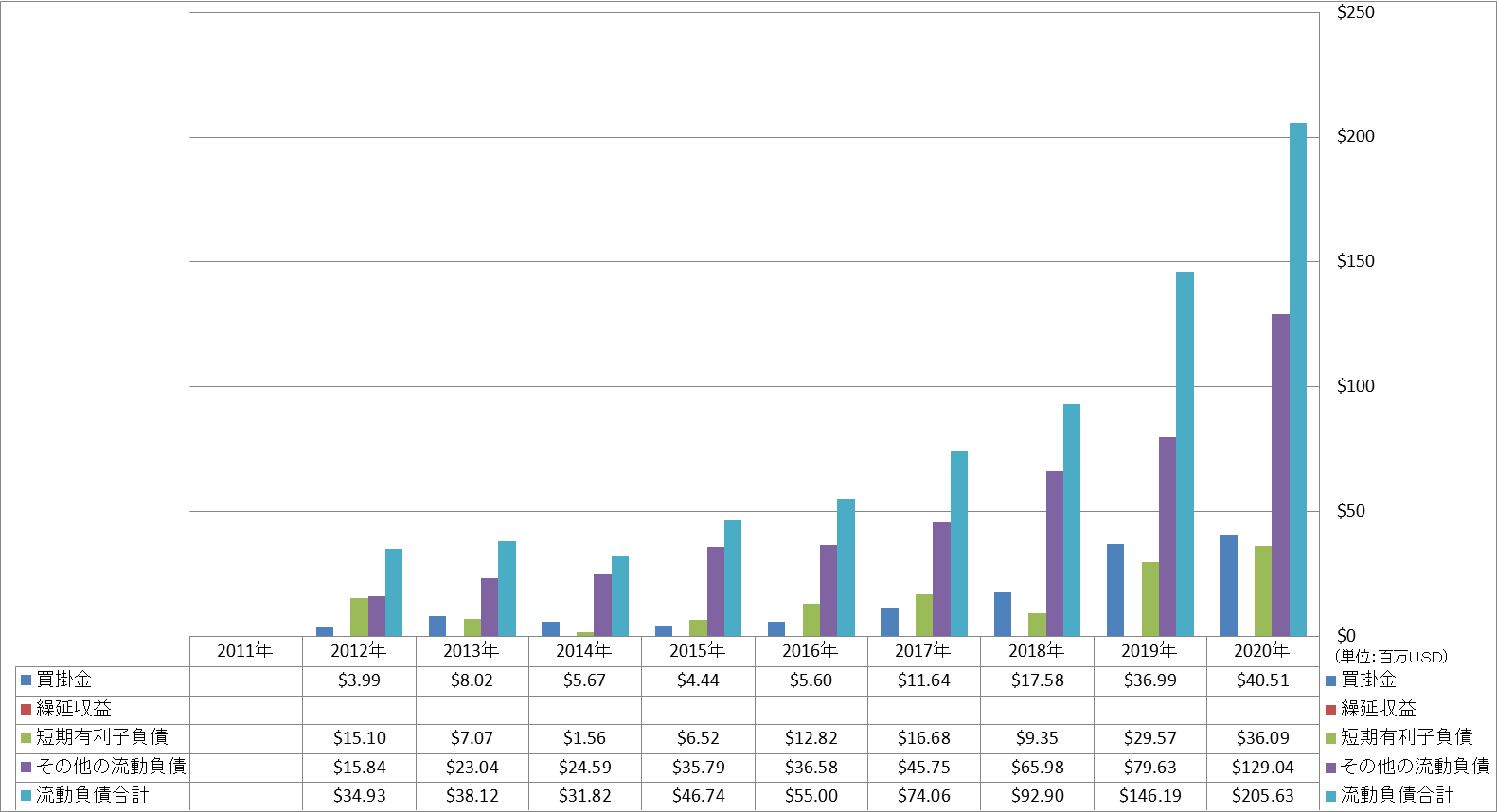This screenshot has height=812, width=1497.
Task: Click the (単位:百万USD) unit label
Action: pyautogui.click(x=1391, y=657)
